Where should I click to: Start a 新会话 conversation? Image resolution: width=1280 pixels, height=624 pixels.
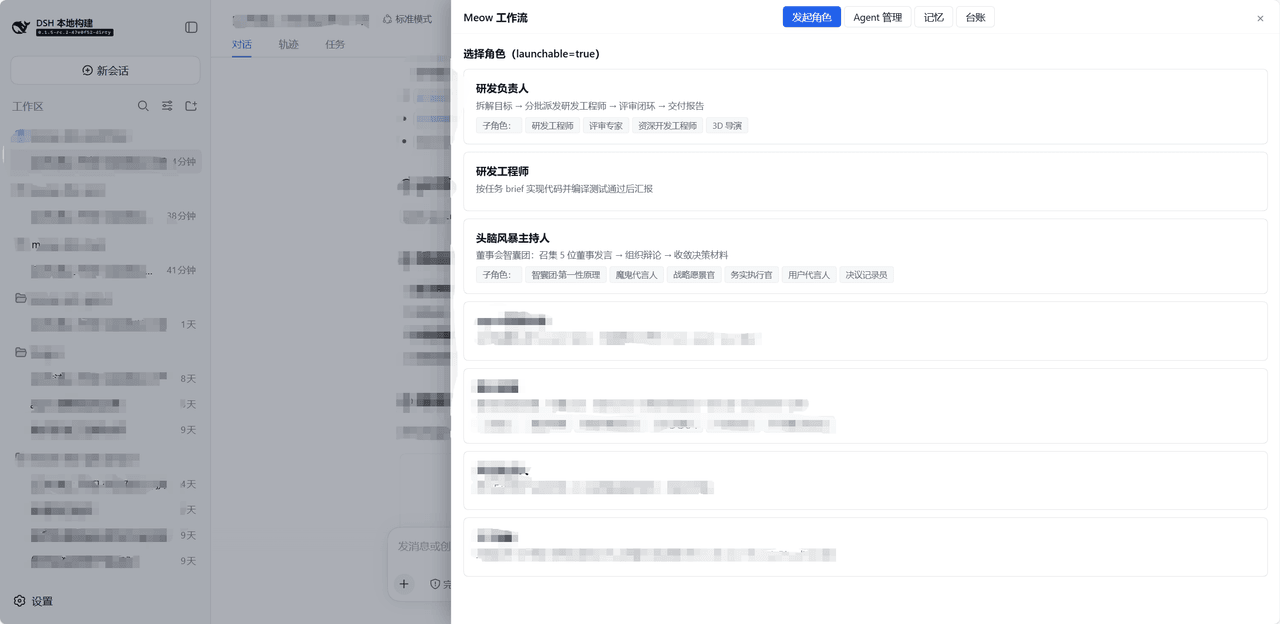[105, 71]
